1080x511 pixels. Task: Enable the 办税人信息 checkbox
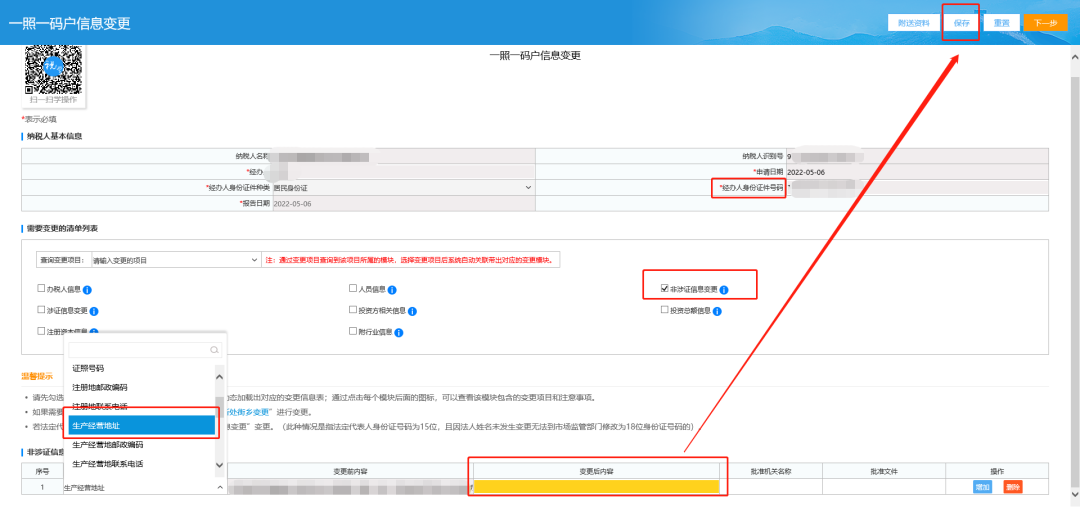(41, 289)
